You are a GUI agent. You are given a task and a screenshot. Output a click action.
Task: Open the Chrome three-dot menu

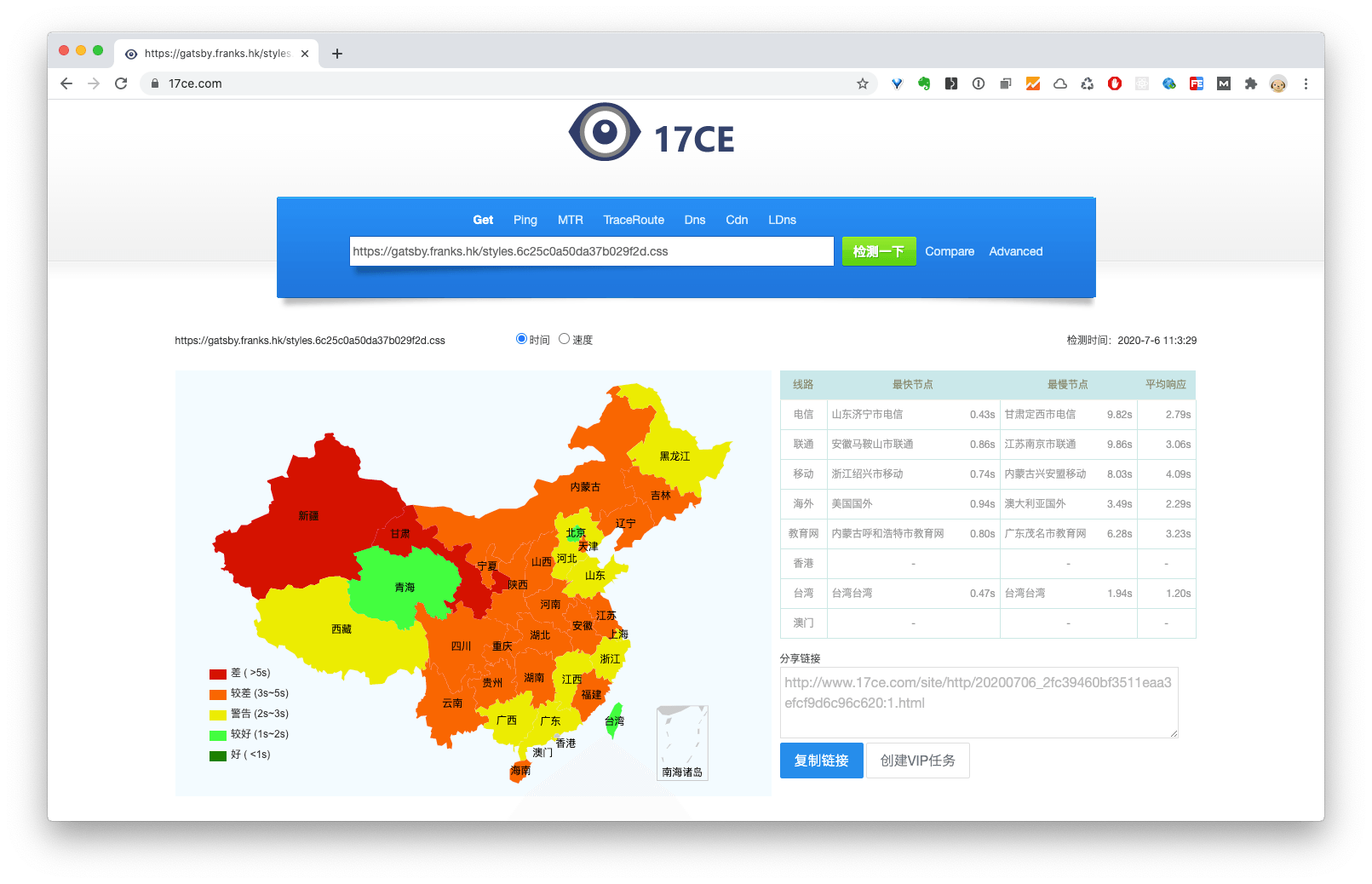(1306, 83)
